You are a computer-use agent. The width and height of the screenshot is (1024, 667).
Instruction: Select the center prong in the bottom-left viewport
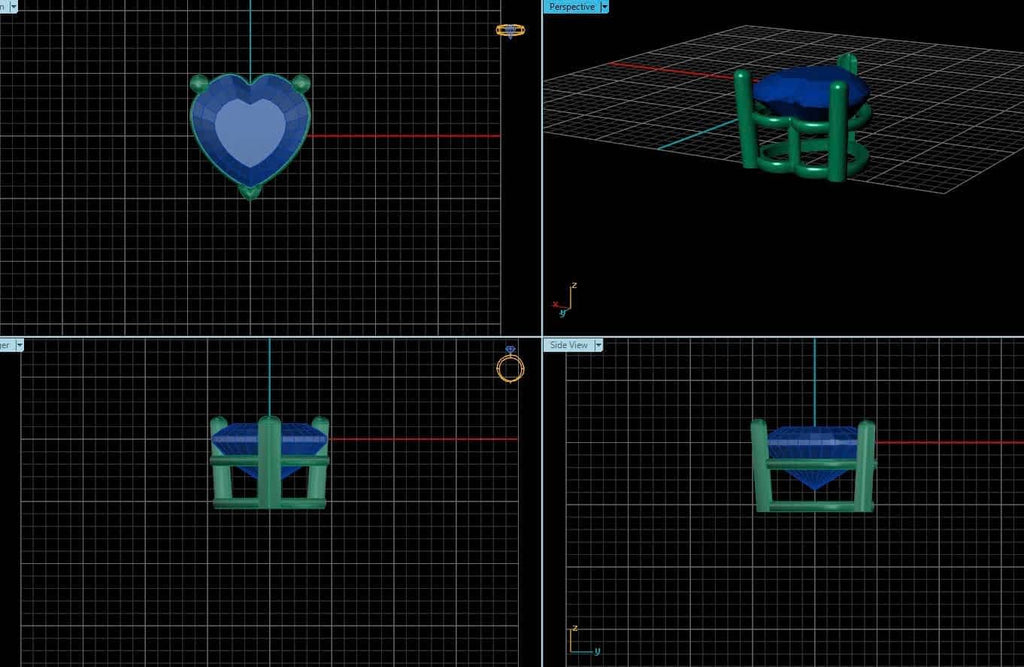pyautogui.click(x=269, y=460)
